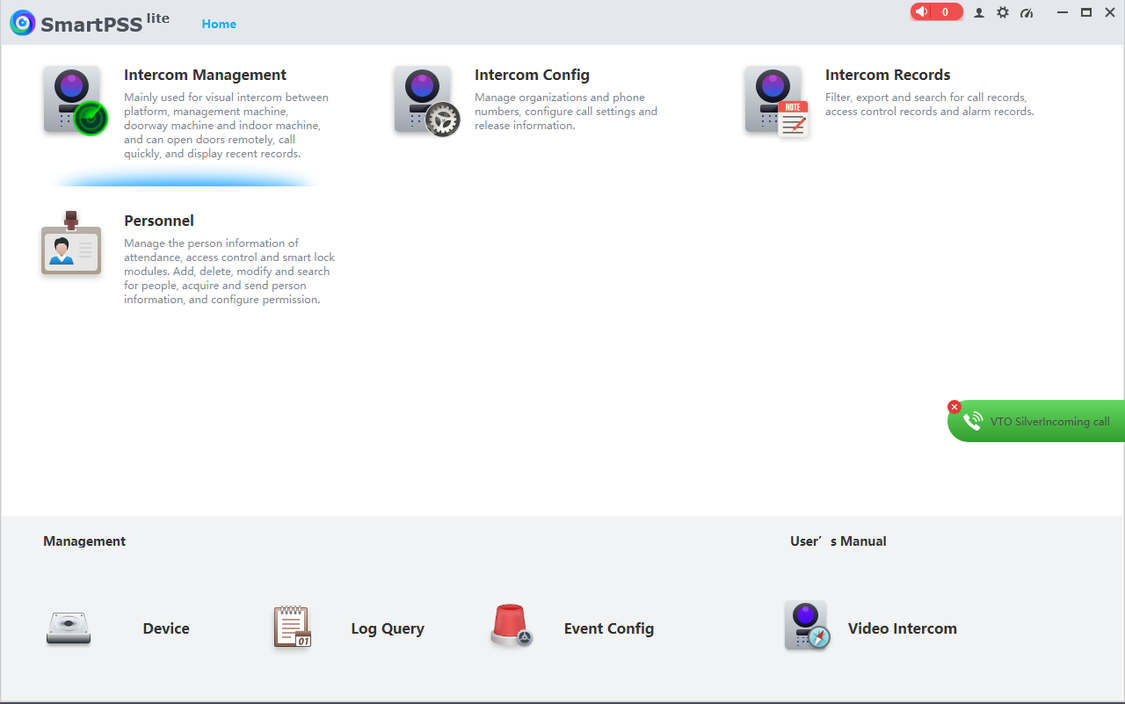
Task: Click the Personnel description text
Action: pyautogui.click(x=229, y=271)
